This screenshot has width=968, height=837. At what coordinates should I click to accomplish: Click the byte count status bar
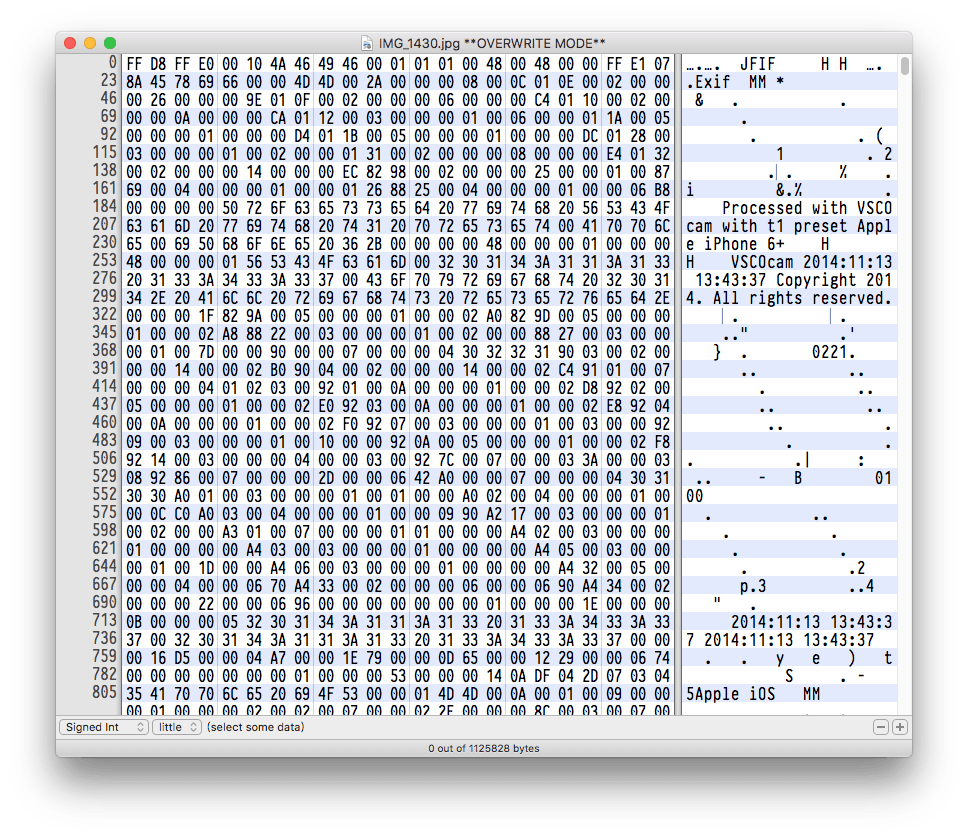pos(484,748)
